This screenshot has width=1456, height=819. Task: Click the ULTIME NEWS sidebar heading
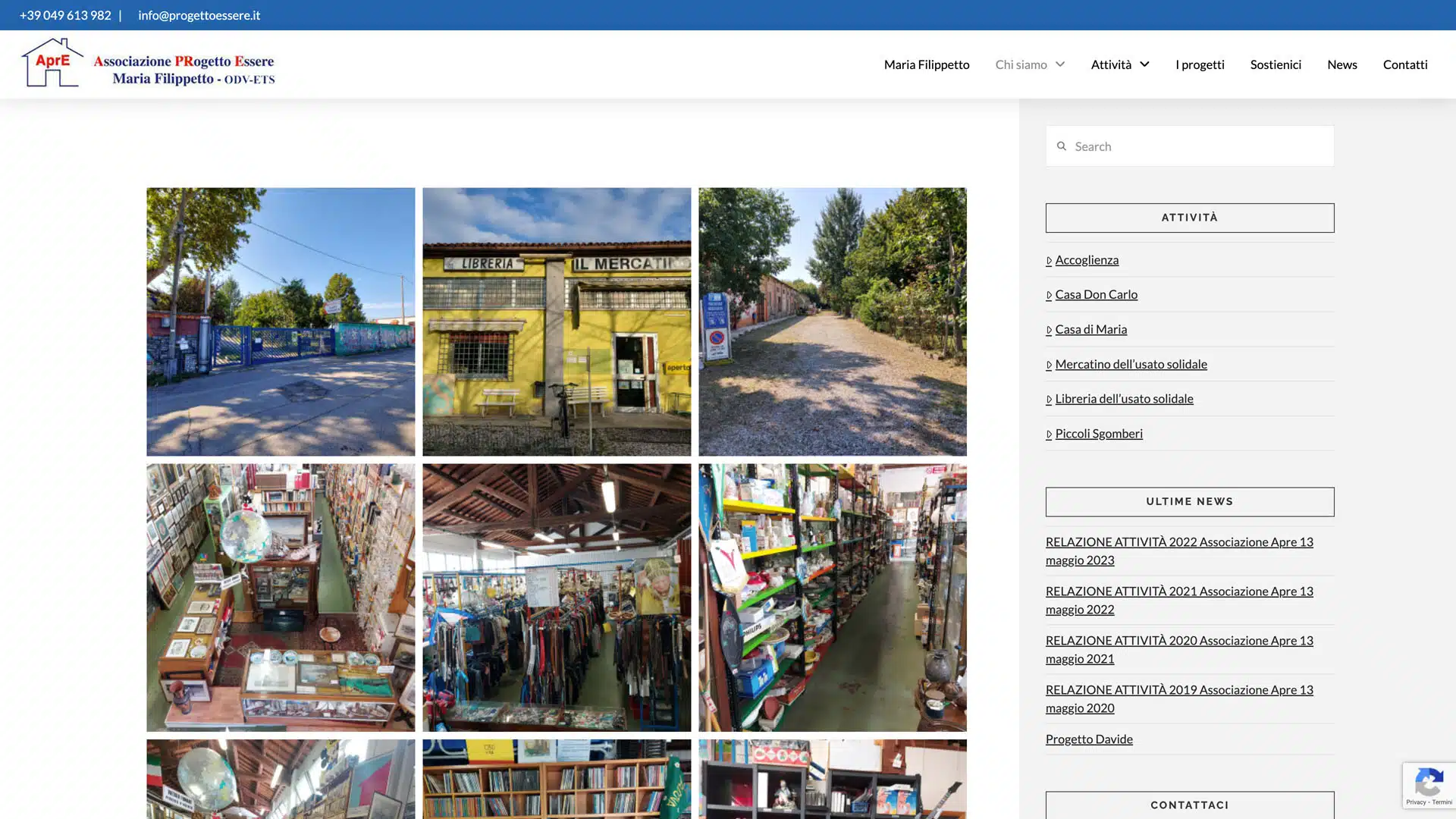1190,502
